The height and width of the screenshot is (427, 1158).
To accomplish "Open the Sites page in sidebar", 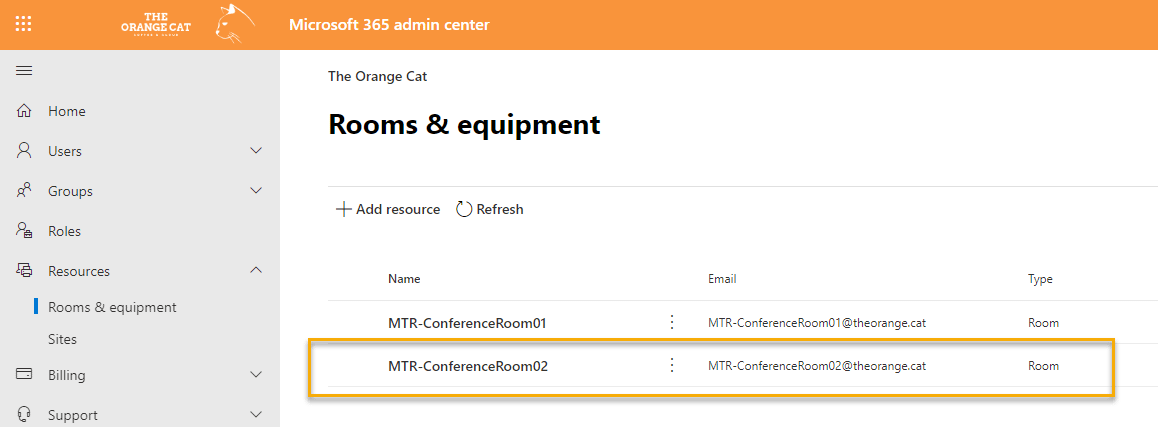I will click(x=63, y=340).
